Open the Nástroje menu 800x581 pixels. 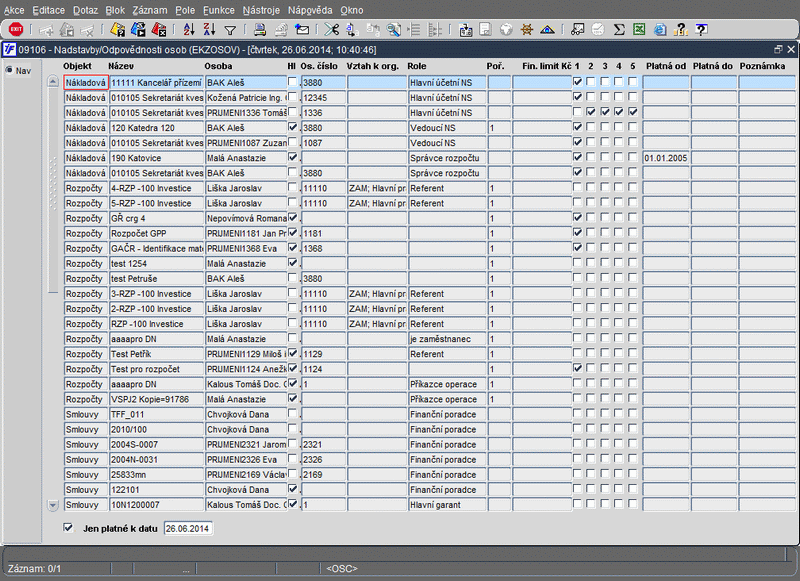[x=261, y=10]
